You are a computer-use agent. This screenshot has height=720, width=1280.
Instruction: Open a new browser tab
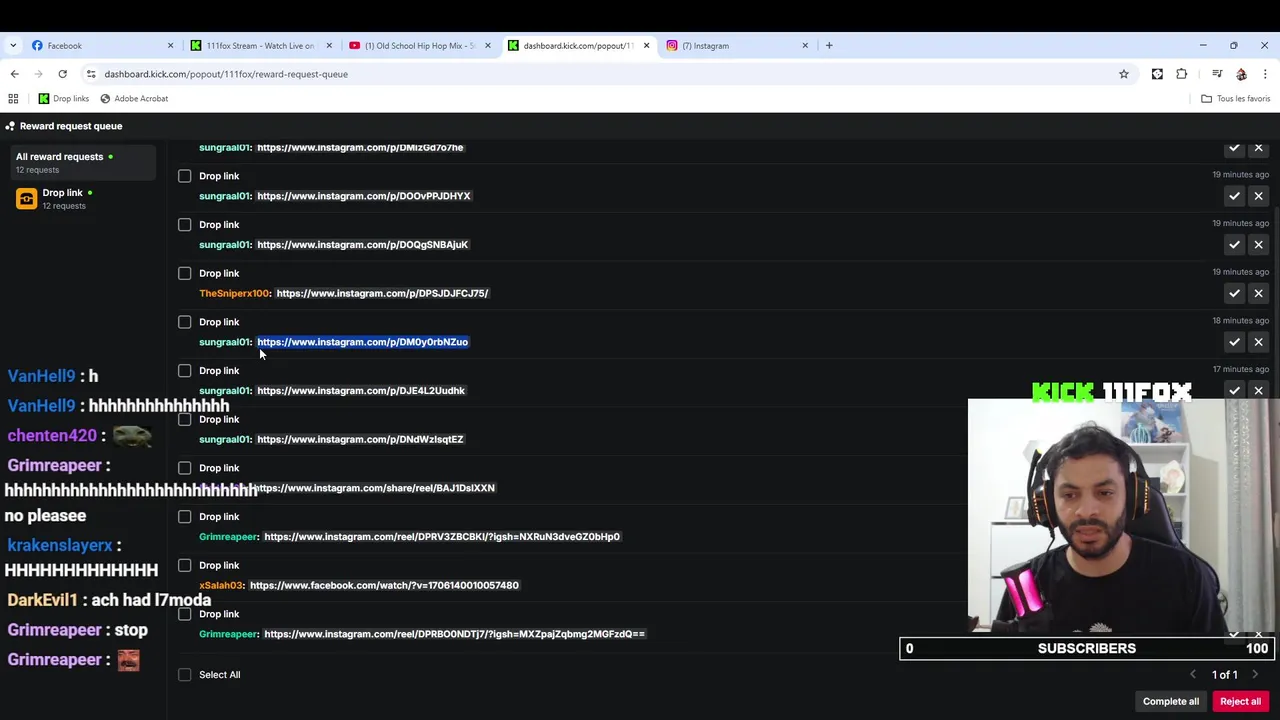click(829, 45)
